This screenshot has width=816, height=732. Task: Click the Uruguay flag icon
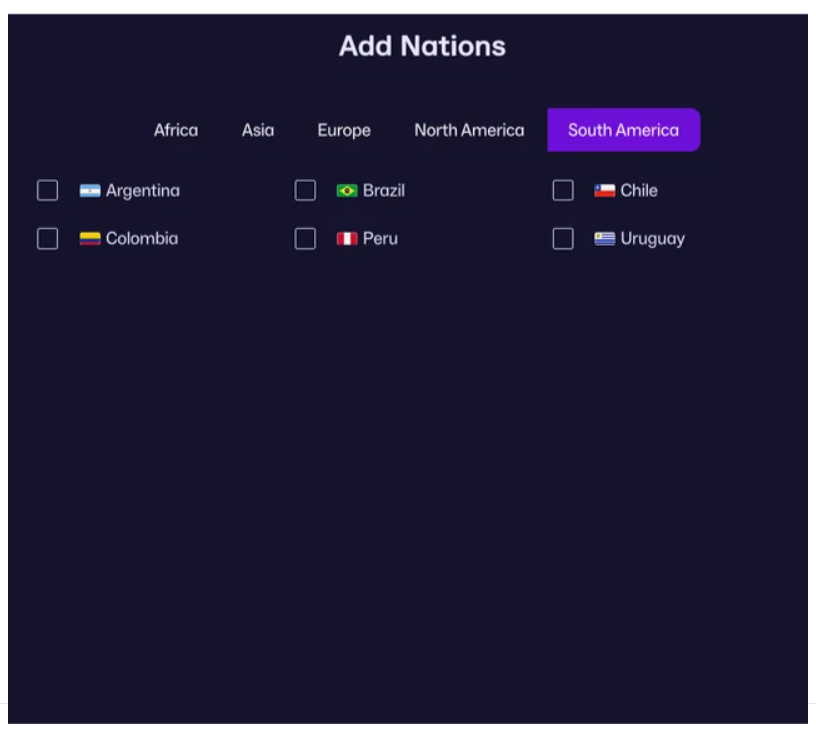(x=604, y=239)
